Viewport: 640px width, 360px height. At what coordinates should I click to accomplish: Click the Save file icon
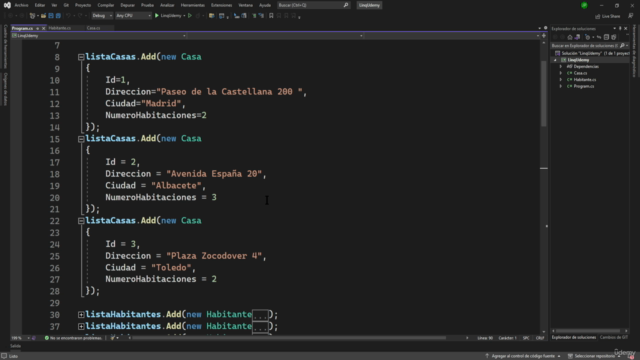tap(51, 16)
